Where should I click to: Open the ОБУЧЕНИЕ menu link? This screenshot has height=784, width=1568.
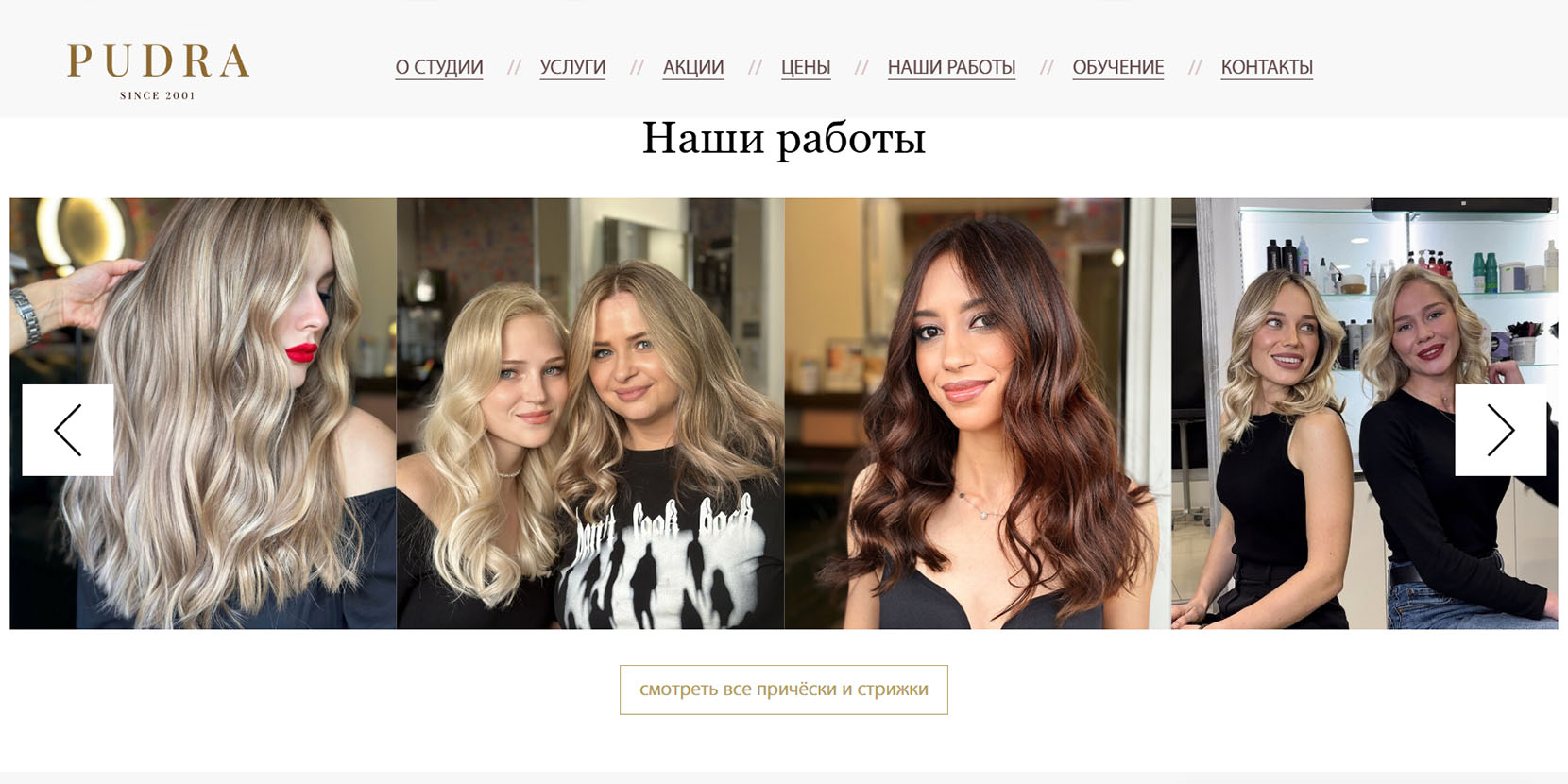tap(1118, 67)
